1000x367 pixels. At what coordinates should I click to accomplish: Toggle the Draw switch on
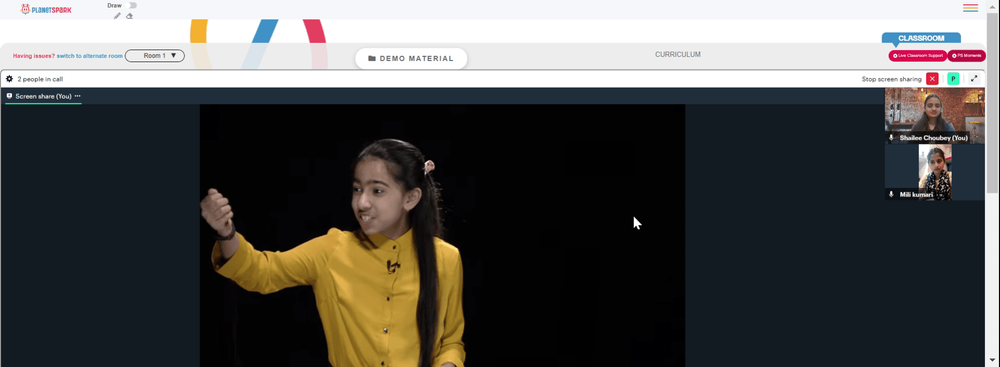(x=132, y=5)
